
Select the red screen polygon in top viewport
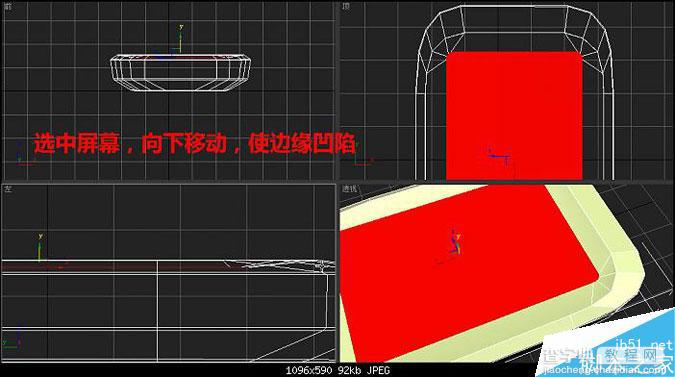tap(514, 115)
